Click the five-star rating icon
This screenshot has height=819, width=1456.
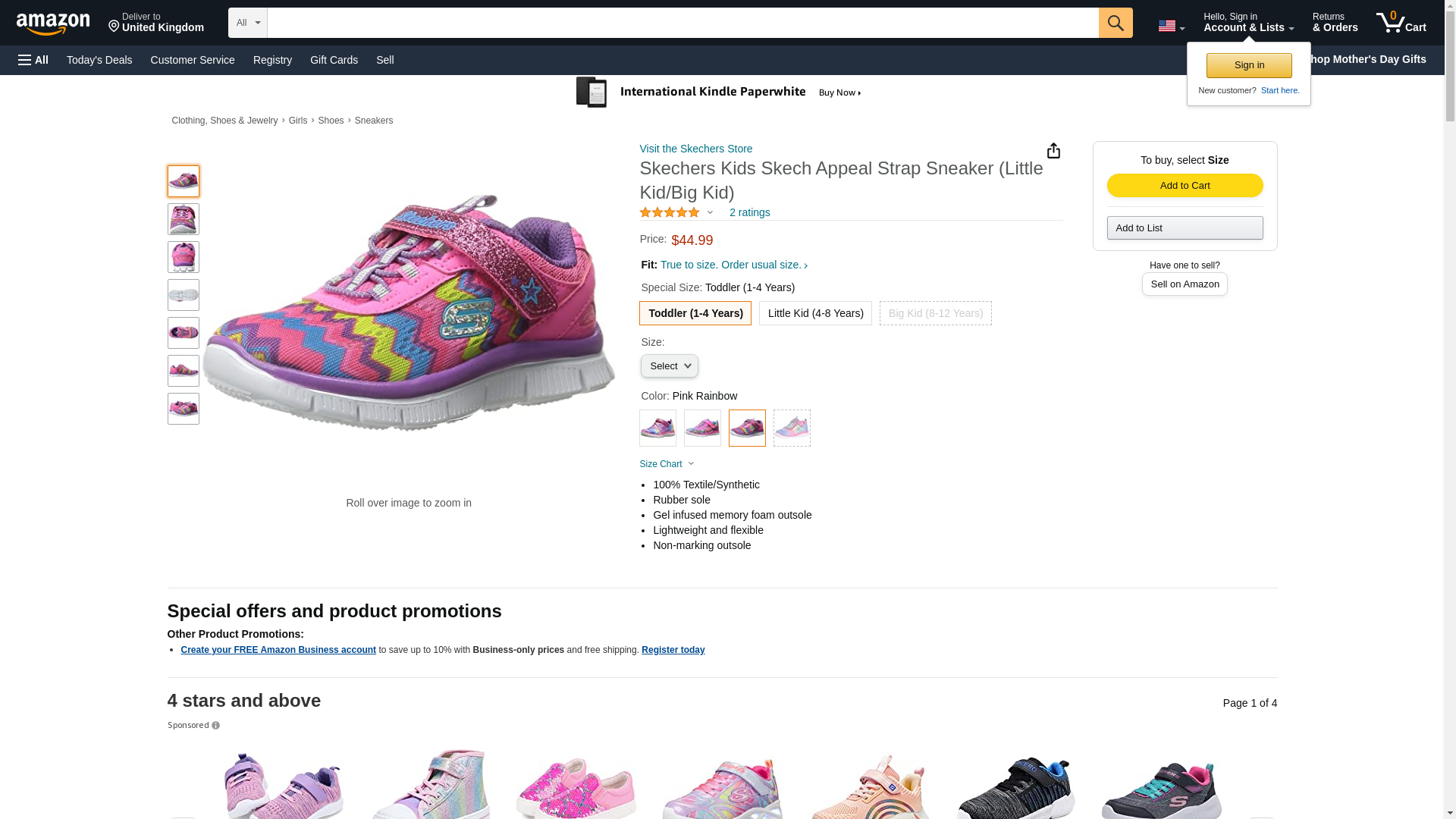[x=670, y=213]
